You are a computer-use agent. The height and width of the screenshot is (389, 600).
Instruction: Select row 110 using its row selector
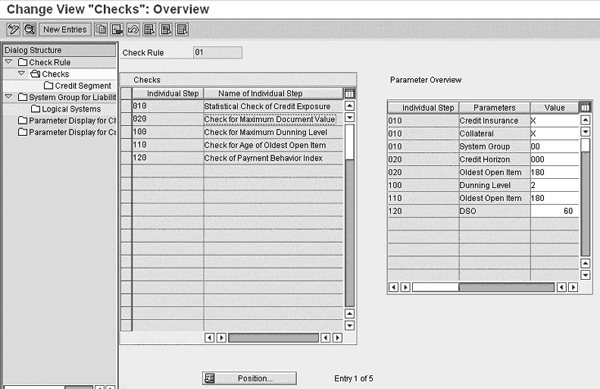[x=126, y=145]
